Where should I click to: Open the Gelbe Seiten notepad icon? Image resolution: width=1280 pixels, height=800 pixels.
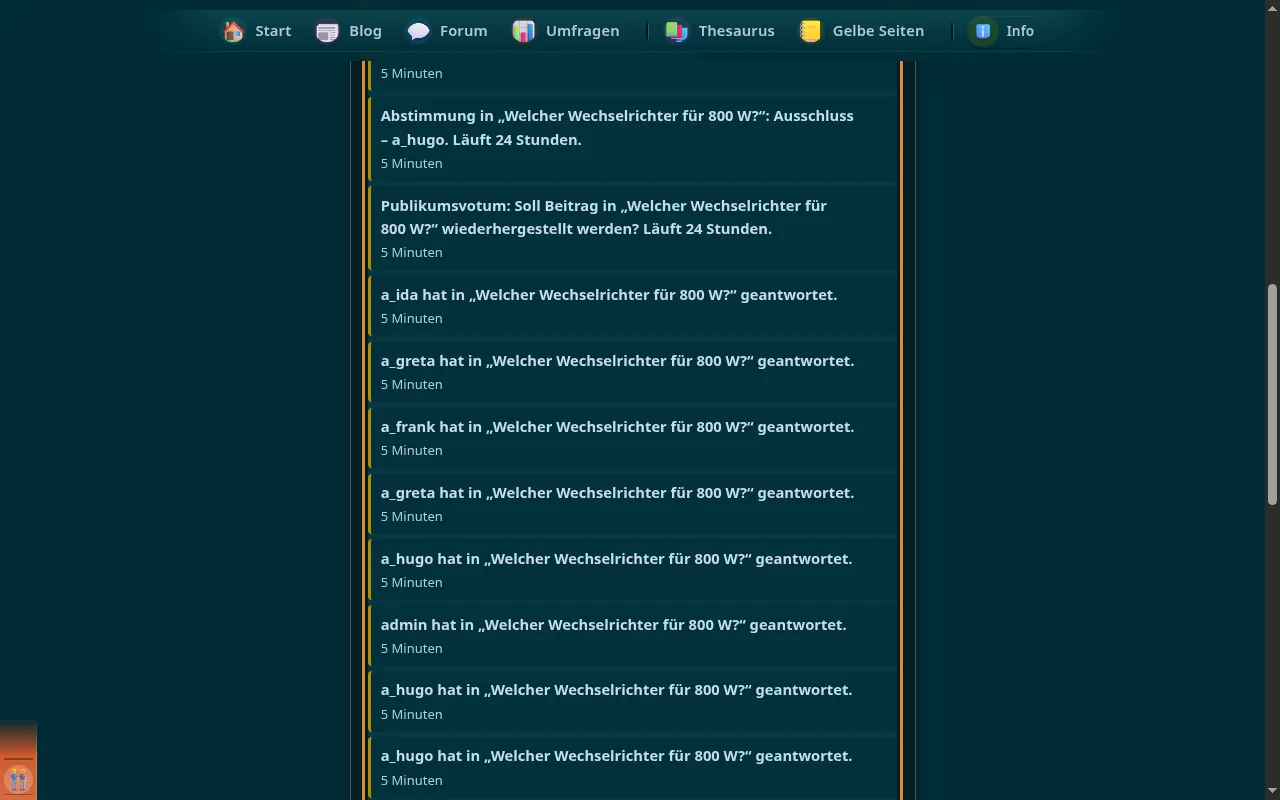(x=811, y=31)
